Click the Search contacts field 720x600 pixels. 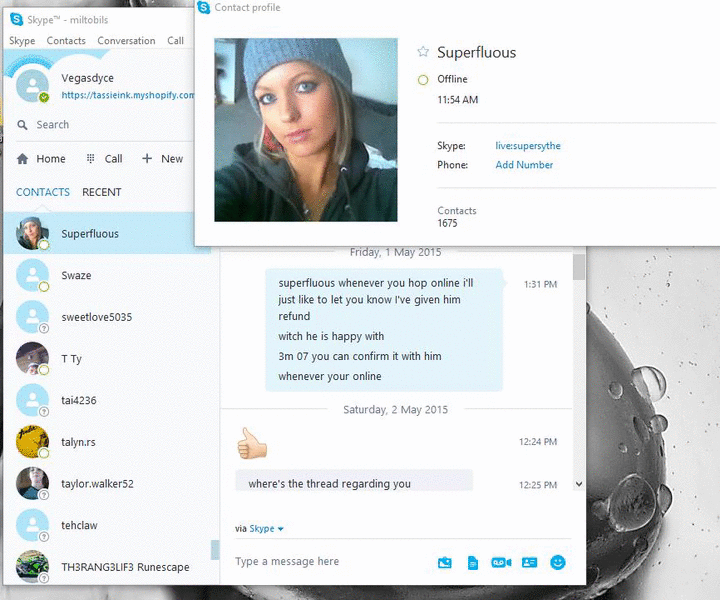click(103, 124)
